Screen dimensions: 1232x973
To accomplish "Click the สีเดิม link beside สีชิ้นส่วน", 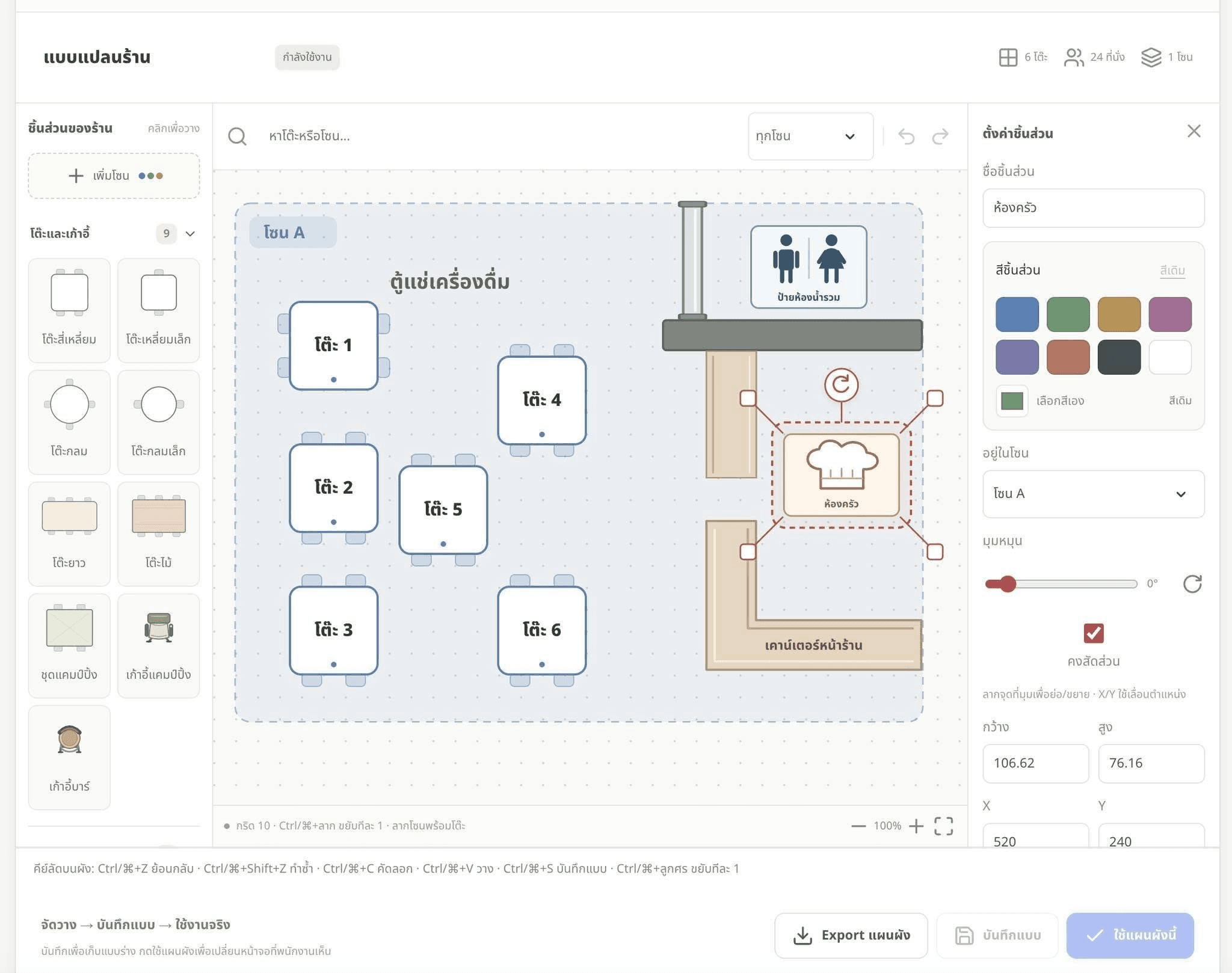I will point(1172,270).
